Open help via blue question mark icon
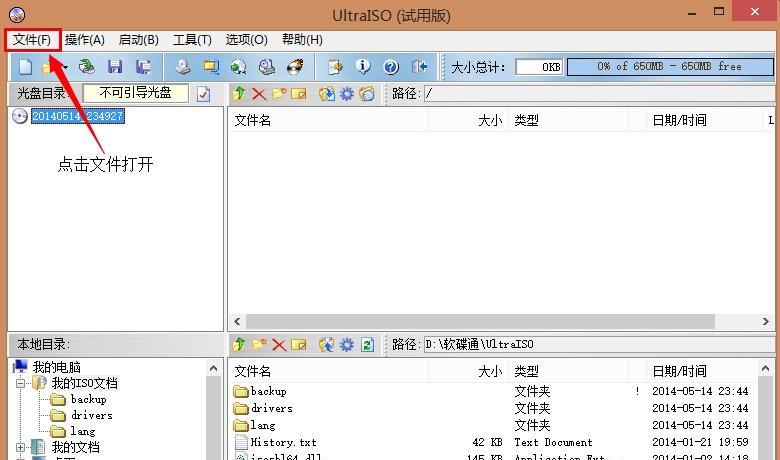 (x=391, y=67)
